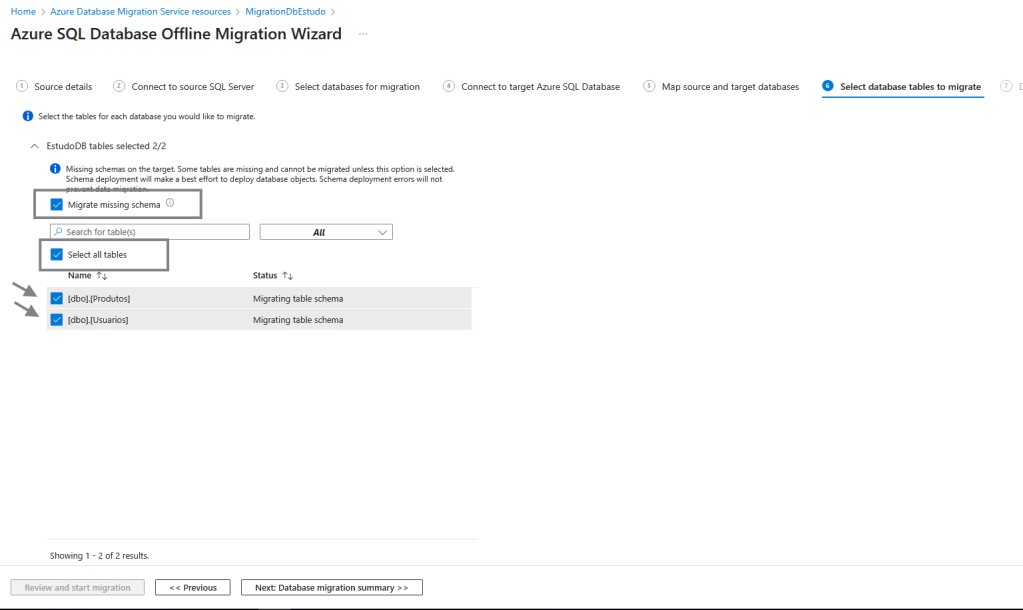Deselect the [dbo].[Produtos] table checkbox
1023x610 pixels.
(57, 298)
